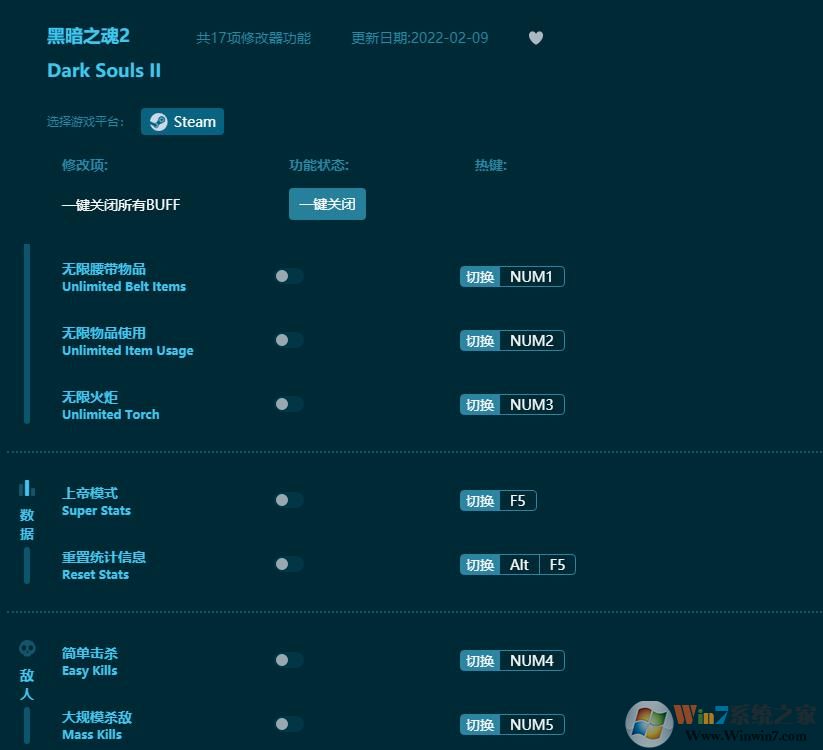Enable the Mass Kills toggle
This screenshot has height=750, width=823.
[288, 724]
